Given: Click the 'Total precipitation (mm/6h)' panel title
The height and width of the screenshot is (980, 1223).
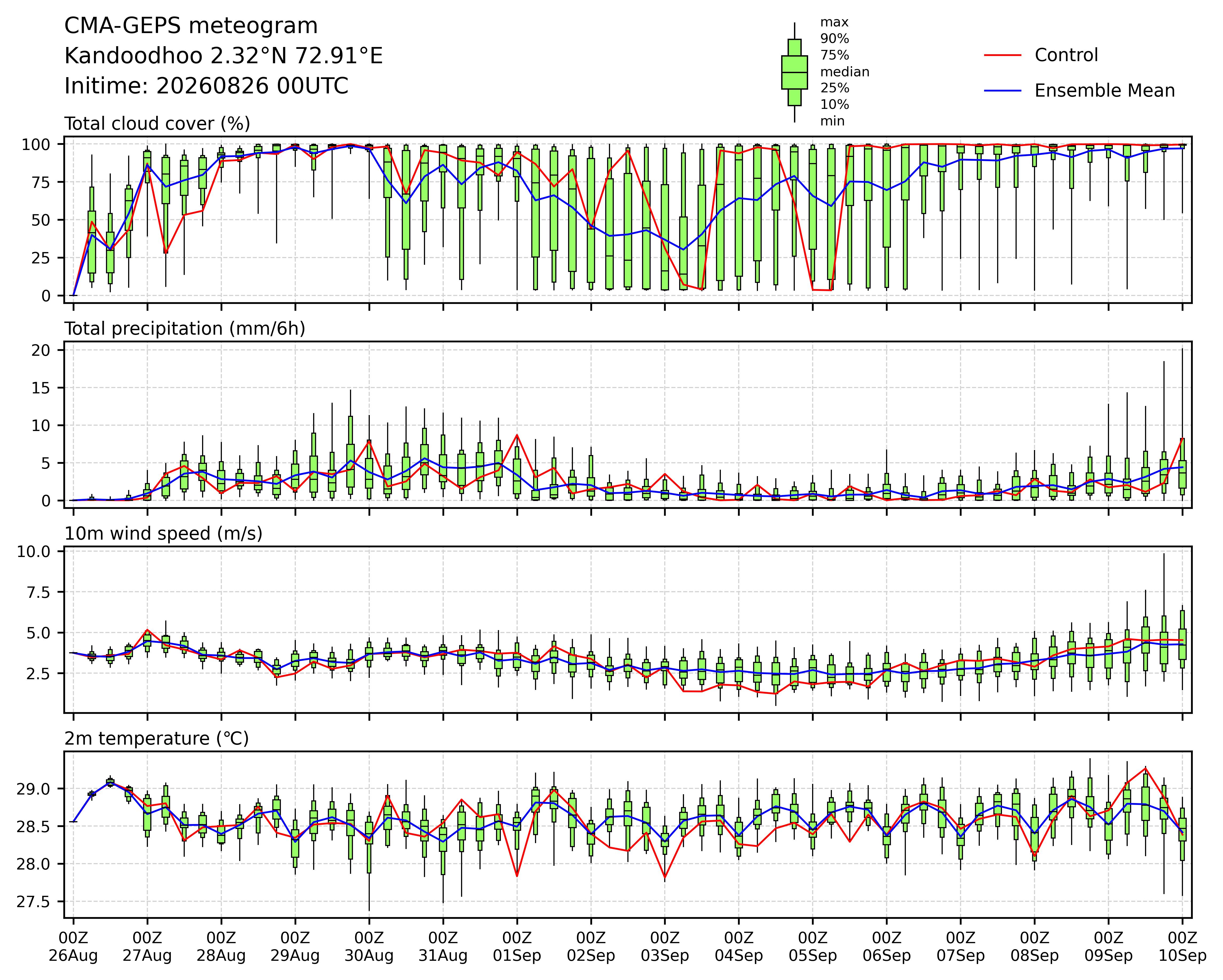Looking at the screenshot, I should 185,329.
